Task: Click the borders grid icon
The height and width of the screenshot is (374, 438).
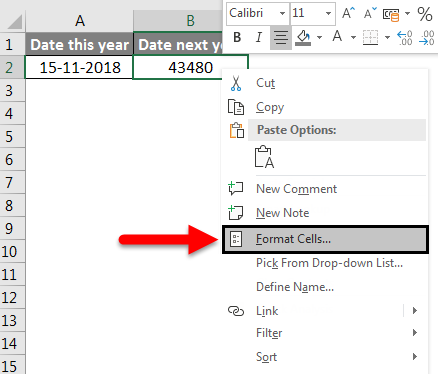Action: tap(370, 37)
